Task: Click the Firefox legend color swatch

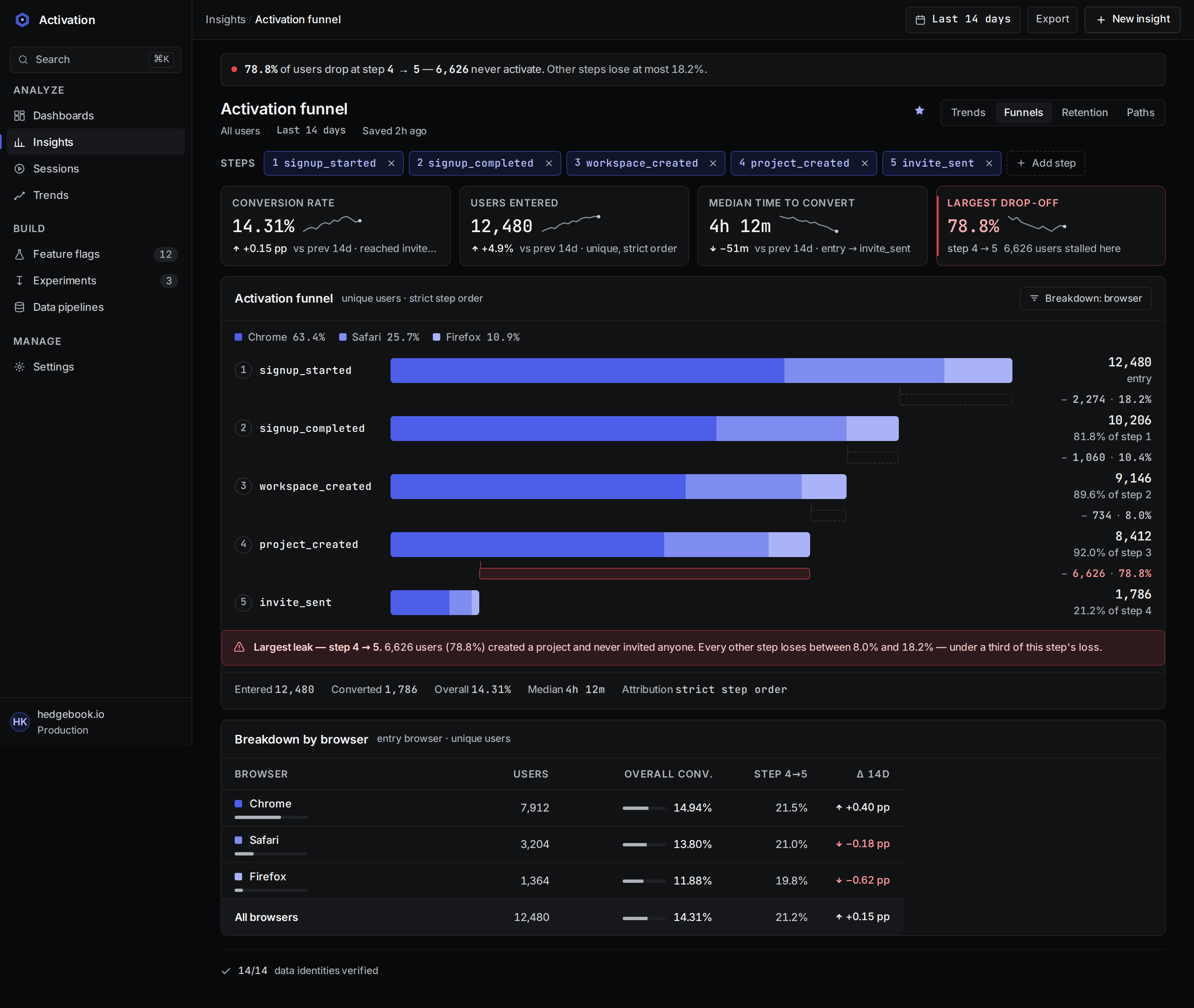Action: (x=437, y=337)
